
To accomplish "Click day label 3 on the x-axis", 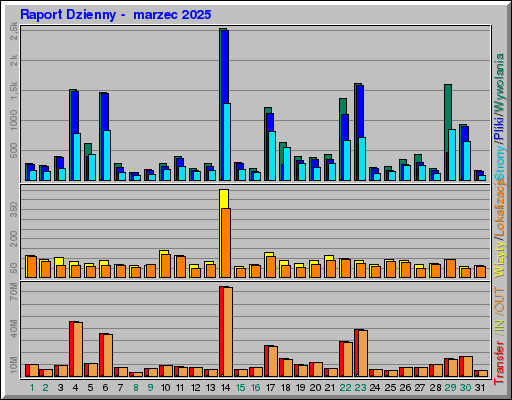I will coord(60,388).
